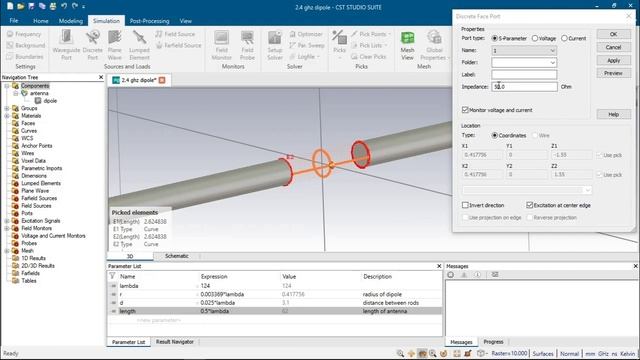Click the Help button in the port dialog

(613, 114)
